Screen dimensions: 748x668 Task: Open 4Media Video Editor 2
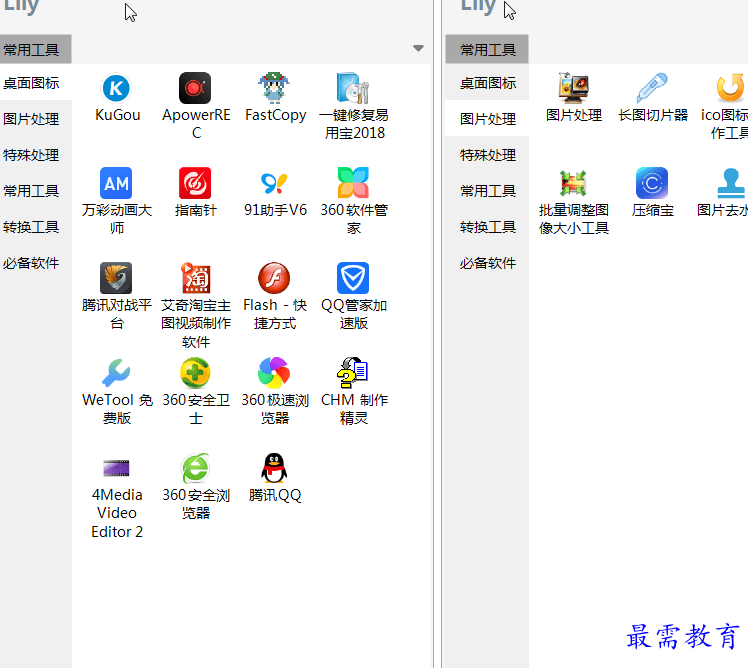click(117, 469)
